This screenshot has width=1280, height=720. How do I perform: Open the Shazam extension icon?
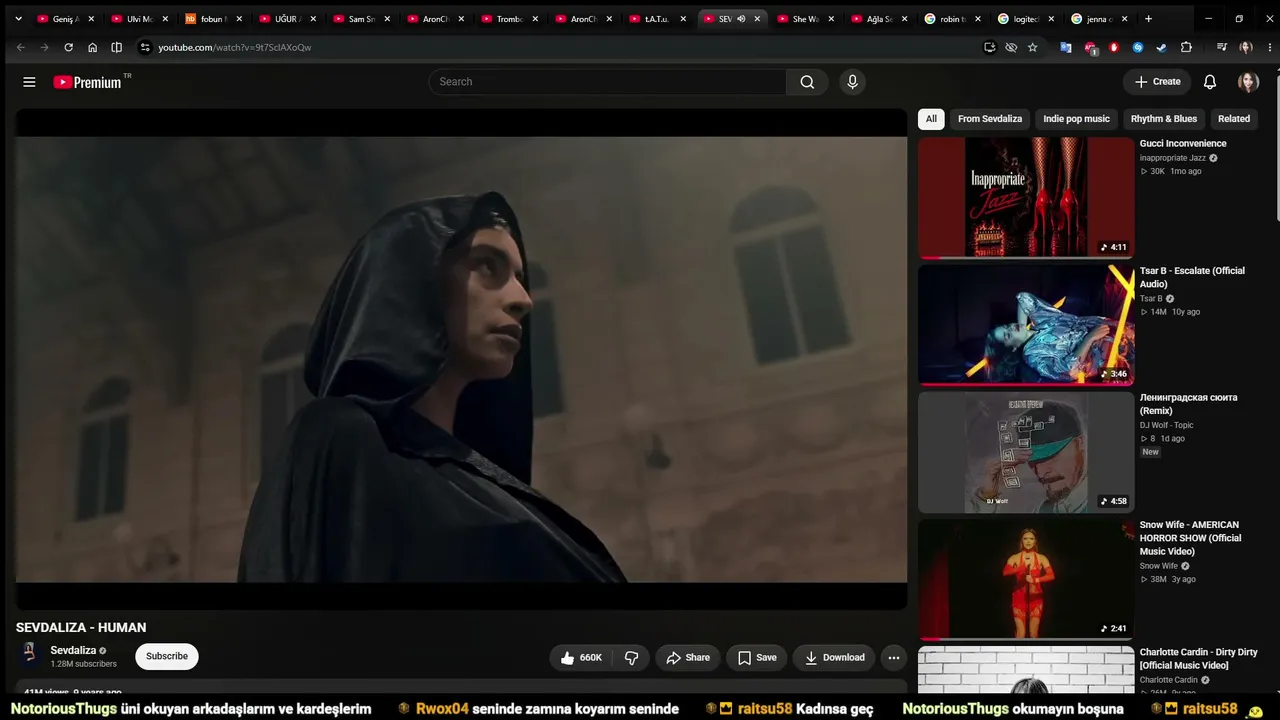[x=1138, y=47]
